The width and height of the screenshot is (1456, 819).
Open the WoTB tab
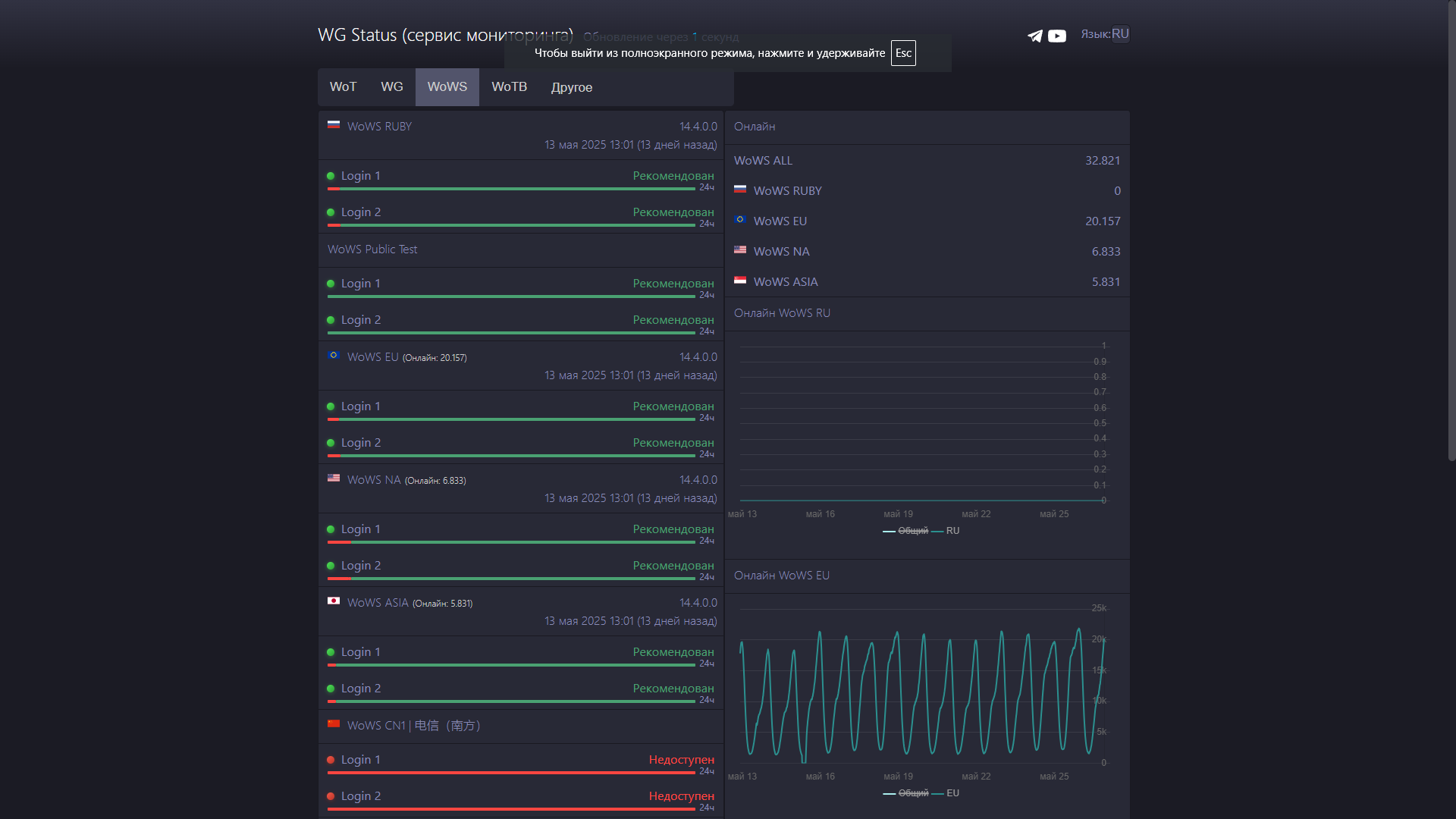[509, 87]
